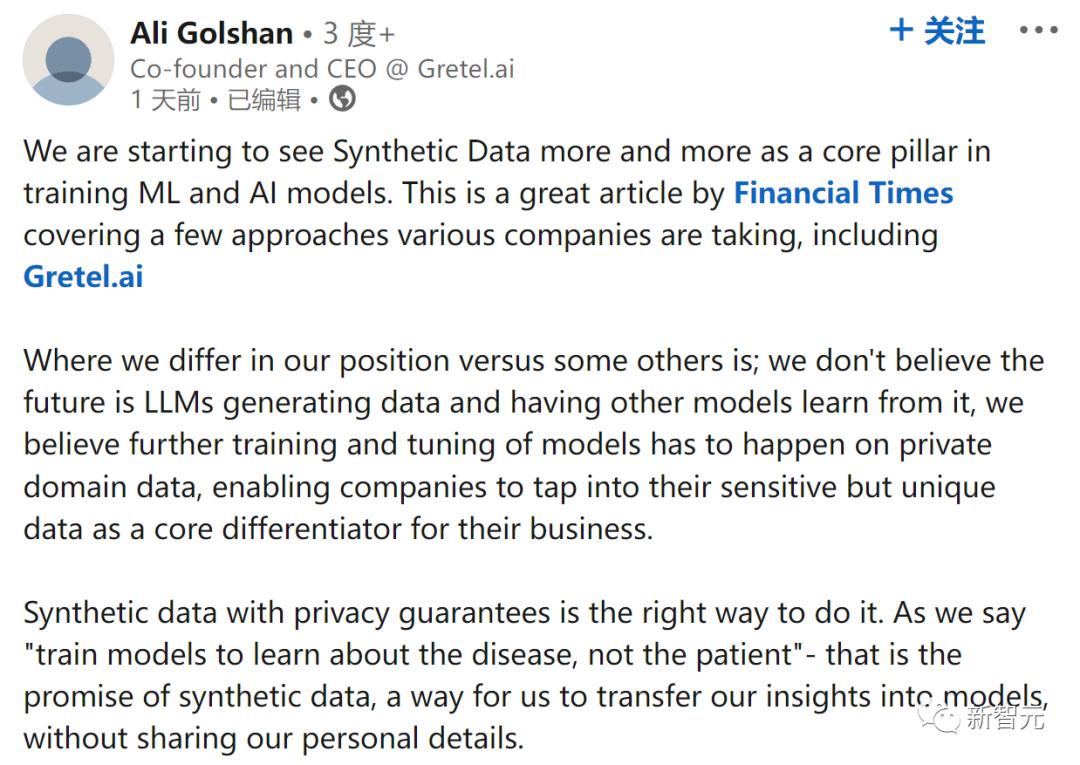Click the paragraph starting 'We are starting'
1080x765 pixels.
coord(507,214)
